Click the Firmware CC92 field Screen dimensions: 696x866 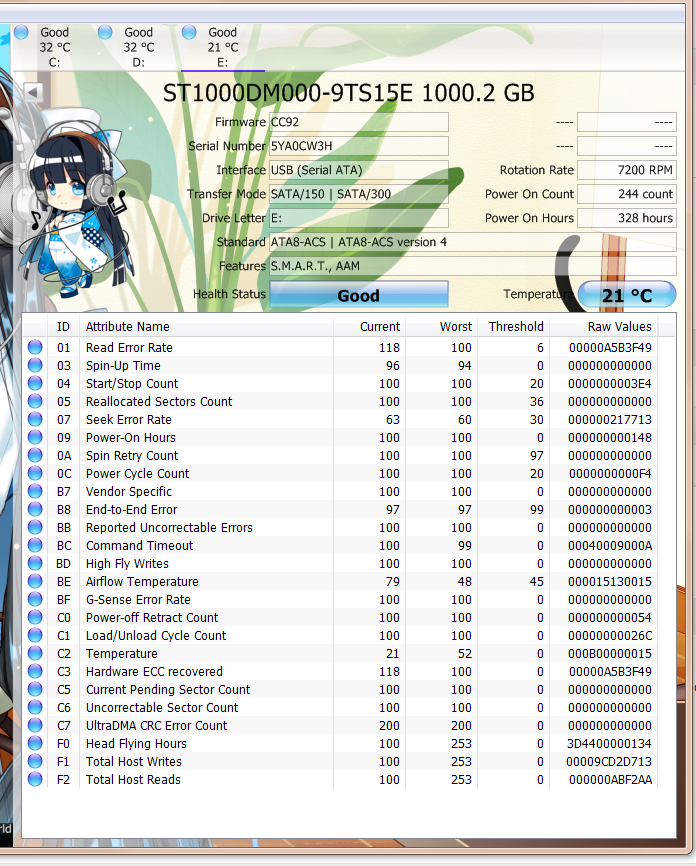358,122
